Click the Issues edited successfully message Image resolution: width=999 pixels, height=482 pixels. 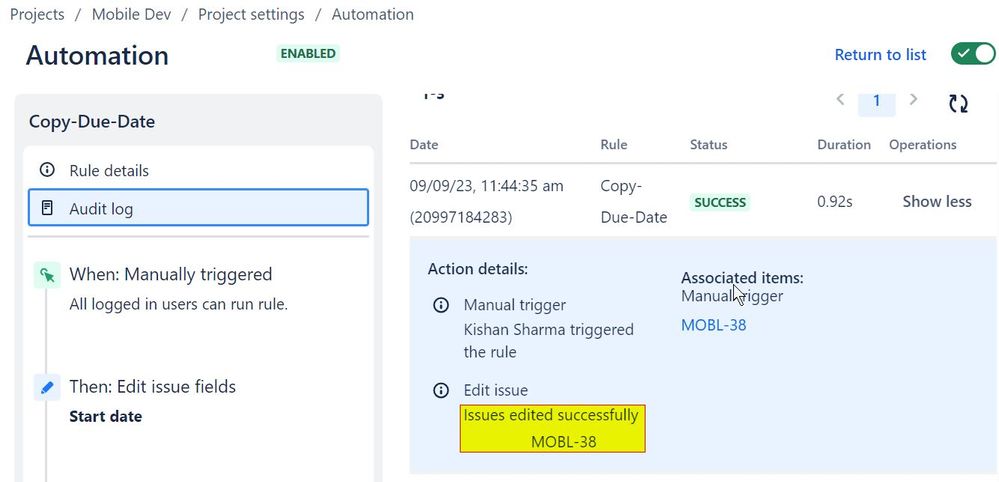[x=550, y=415]
